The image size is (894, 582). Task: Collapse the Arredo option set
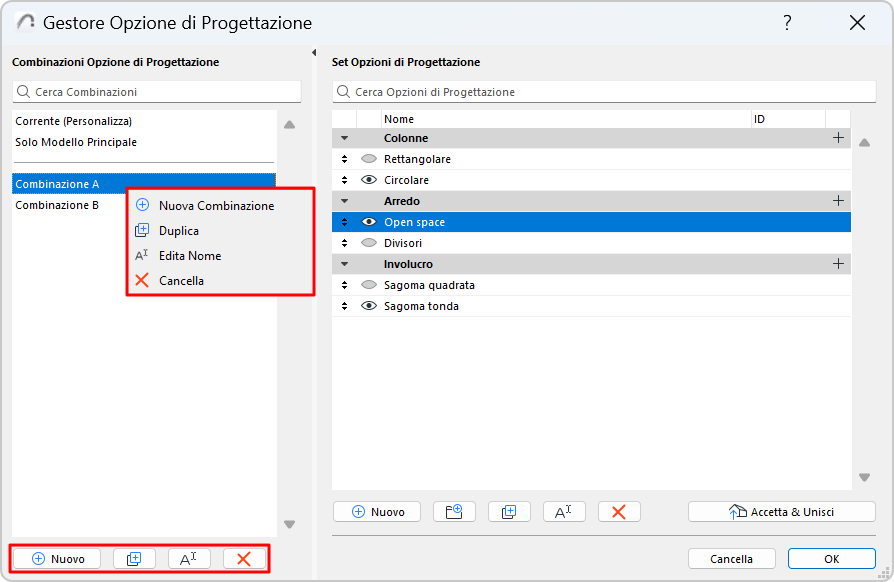[345, 201]
